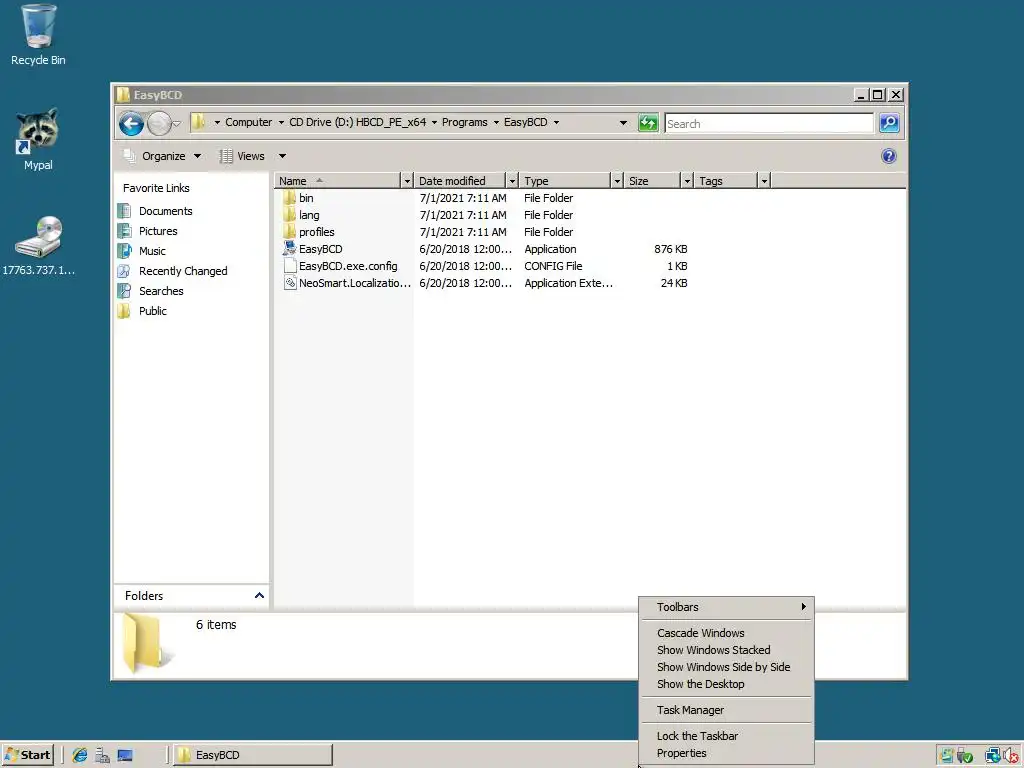Click the safely remove hardware tray icon
Screen dimensions: 1024x768
pyautogui.click(x=965, y=756)
